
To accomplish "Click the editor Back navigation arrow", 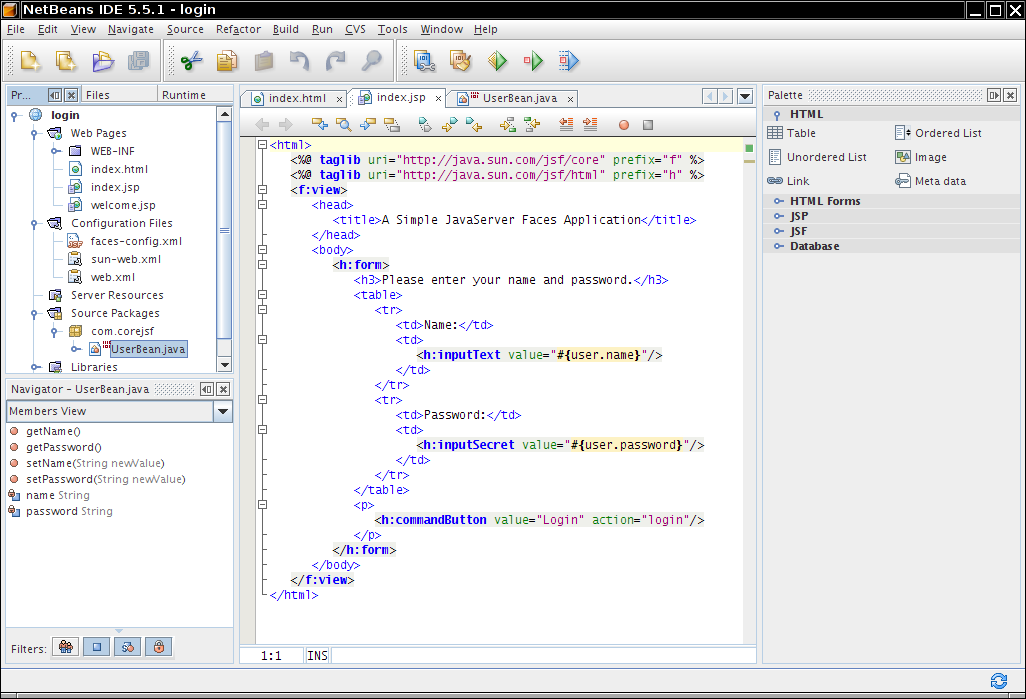I will 262,124.
